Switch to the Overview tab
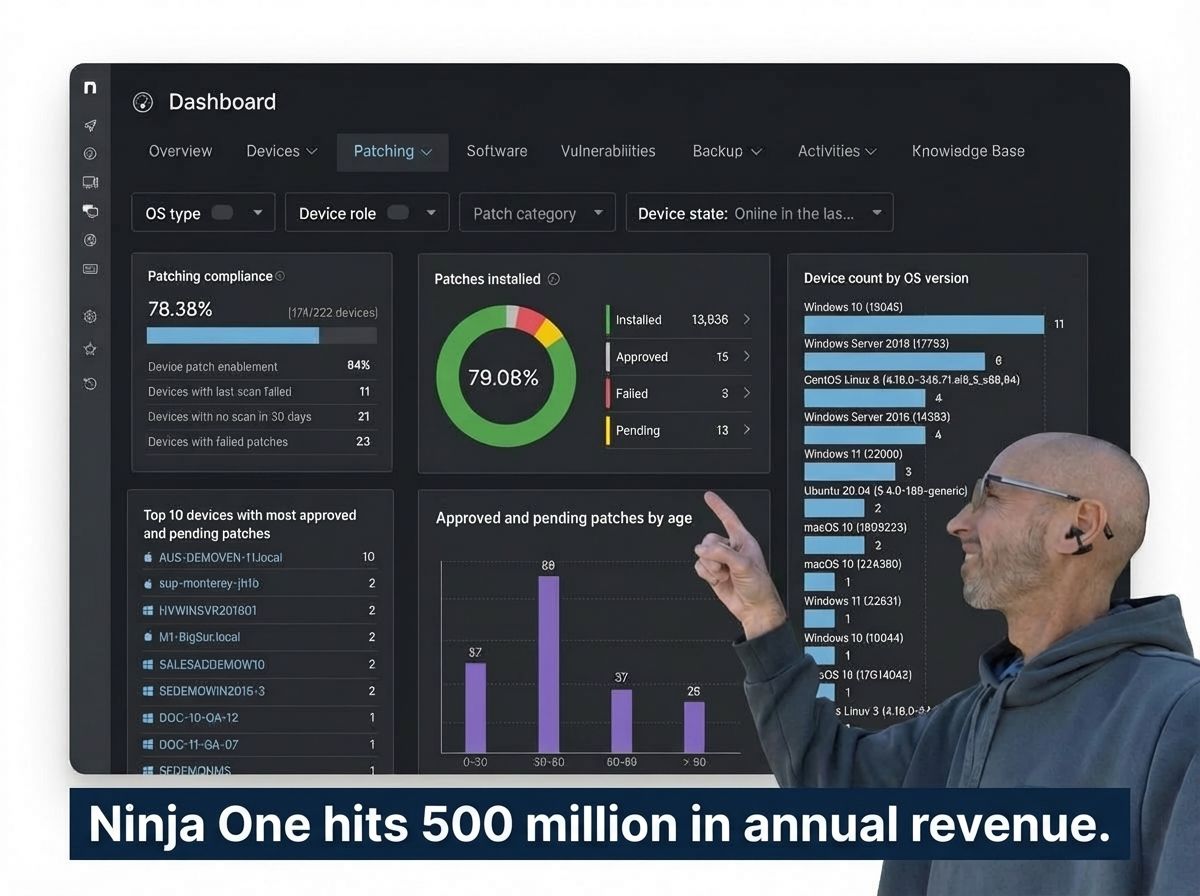Screen dimensions: 1200x896 pos(180,151)
